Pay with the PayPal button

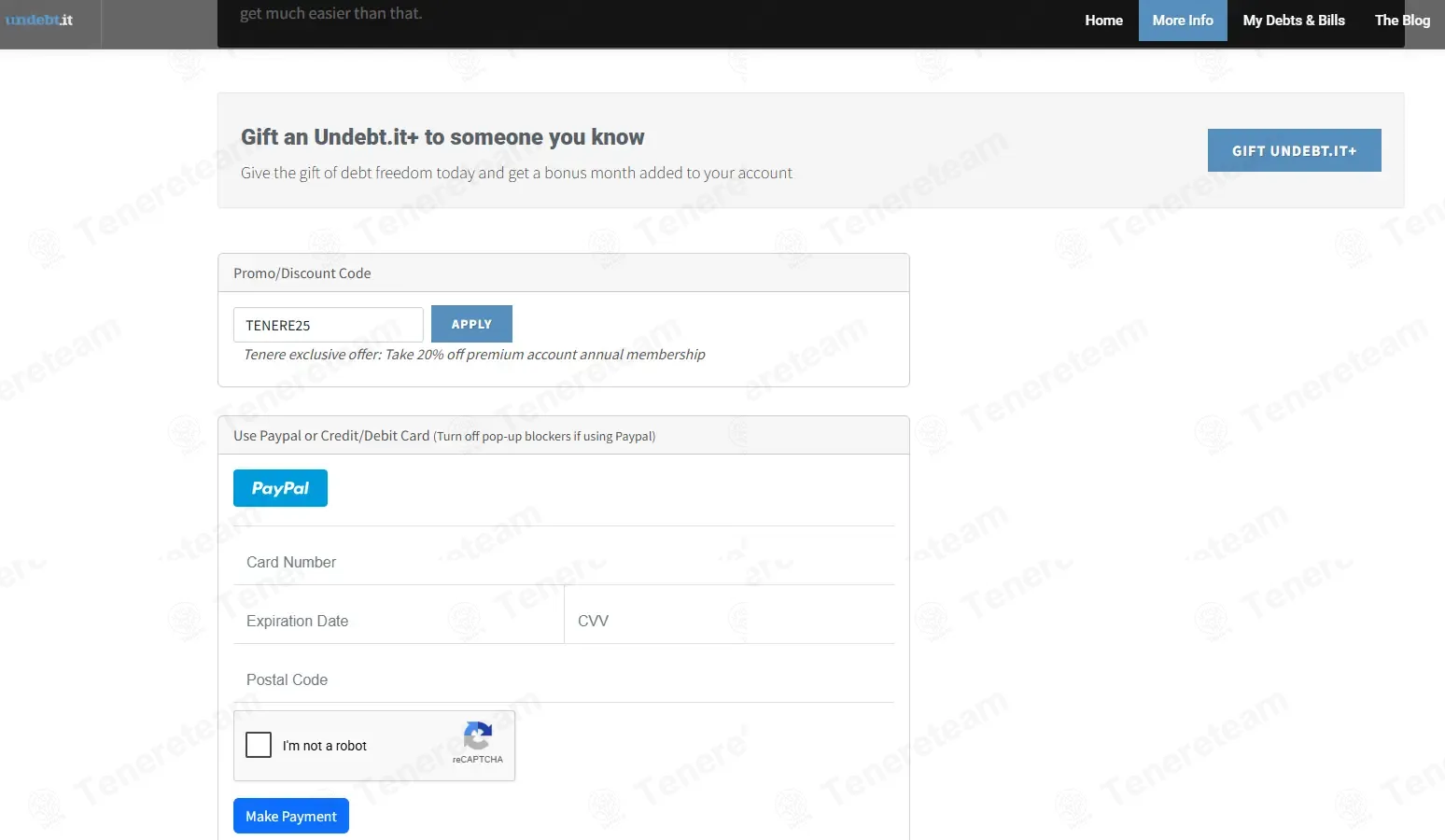coord(280,488)
